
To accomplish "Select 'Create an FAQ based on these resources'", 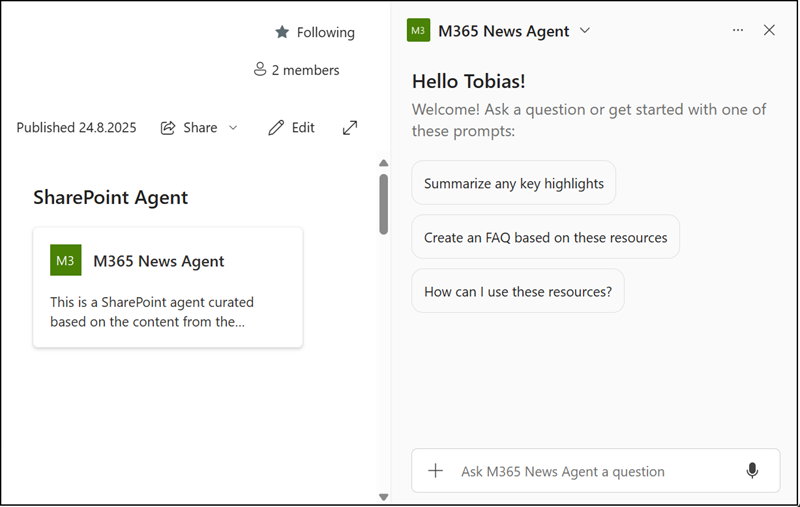I will pyautogui.click(x=545, y=237).
